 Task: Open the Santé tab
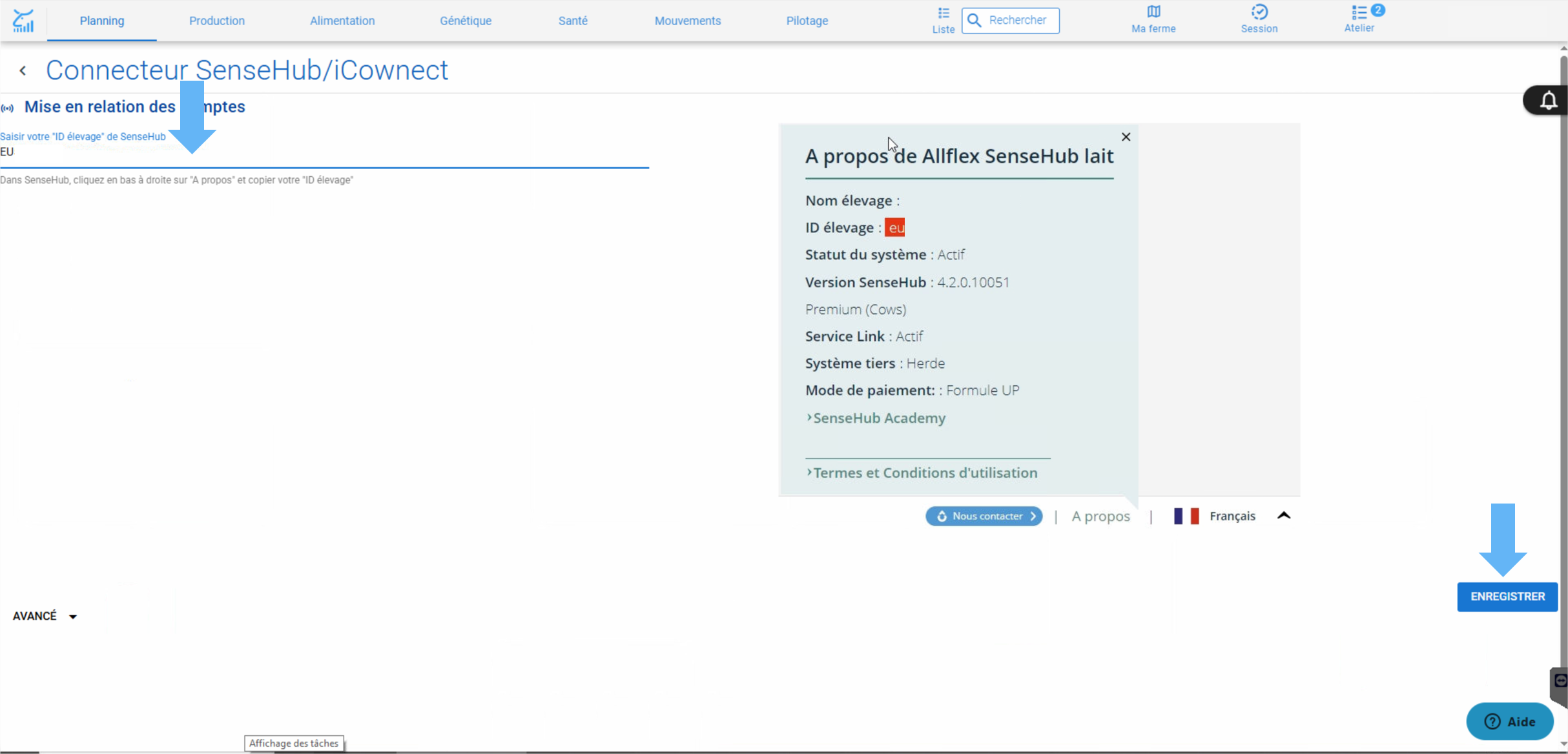573,21
